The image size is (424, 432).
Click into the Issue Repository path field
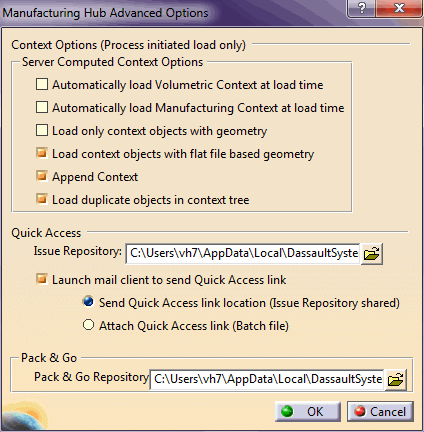click(x=243, y=254)
